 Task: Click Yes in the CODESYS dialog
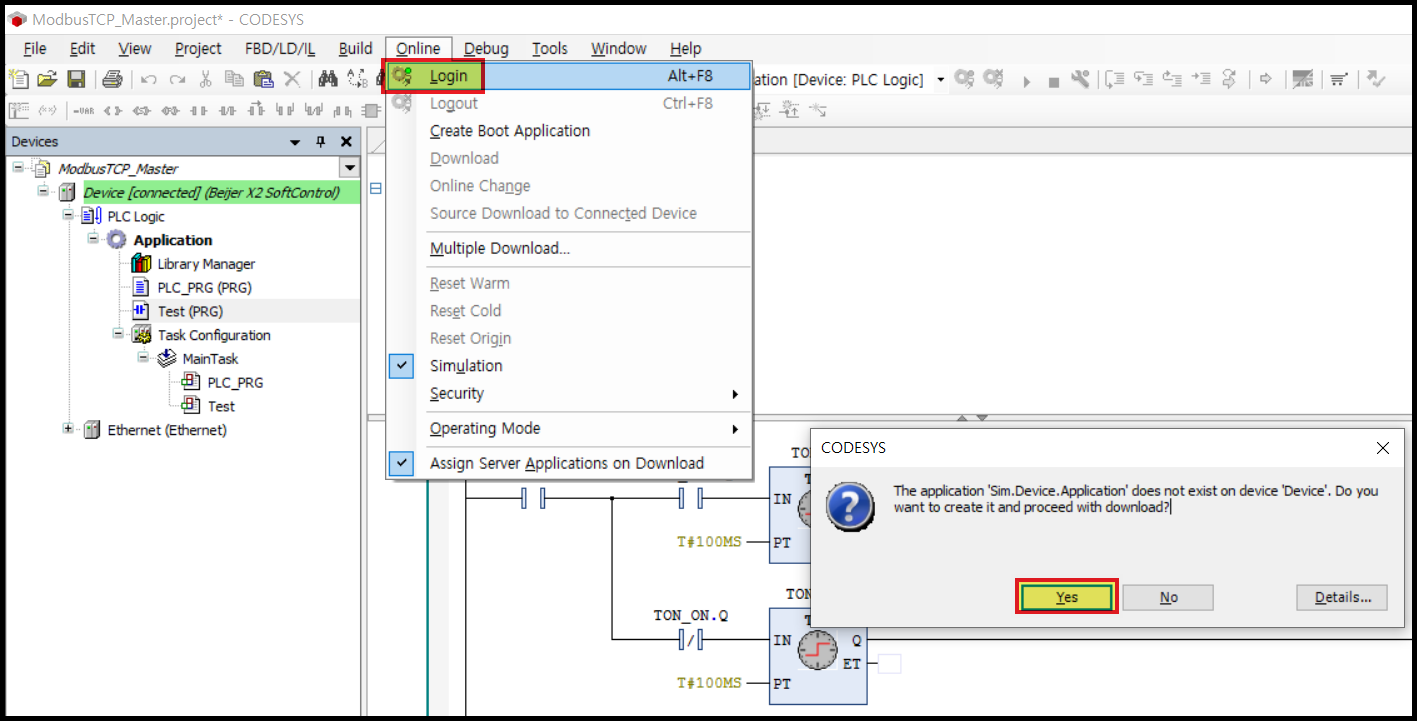pos(1067,597)
